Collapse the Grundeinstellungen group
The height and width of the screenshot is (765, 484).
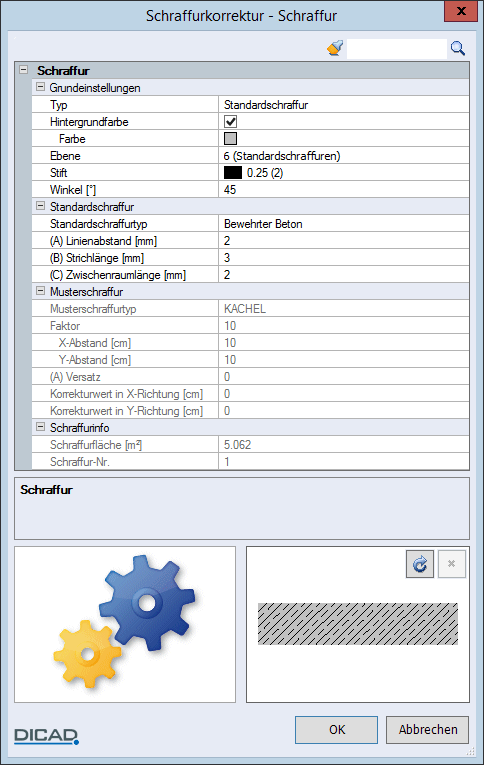[x=40, y=87]
